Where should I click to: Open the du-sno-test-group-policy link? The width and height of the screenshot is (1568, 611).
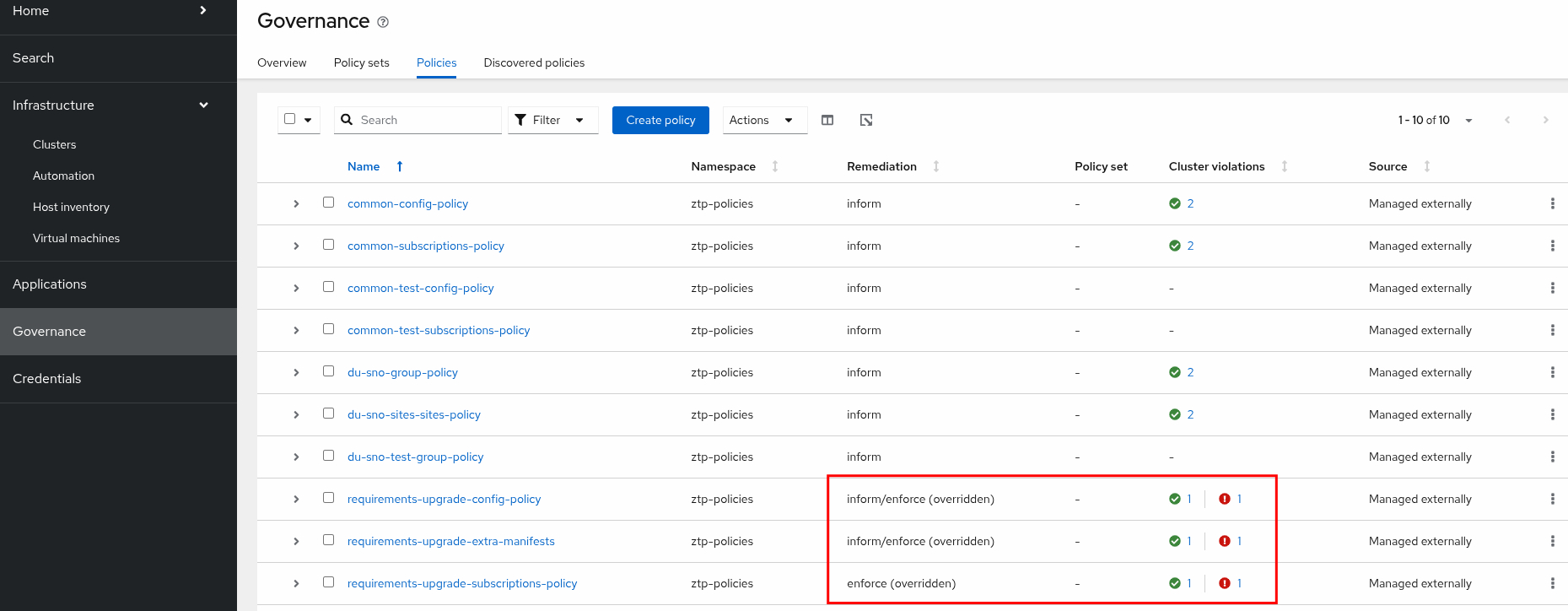click(x=415, y=457)
